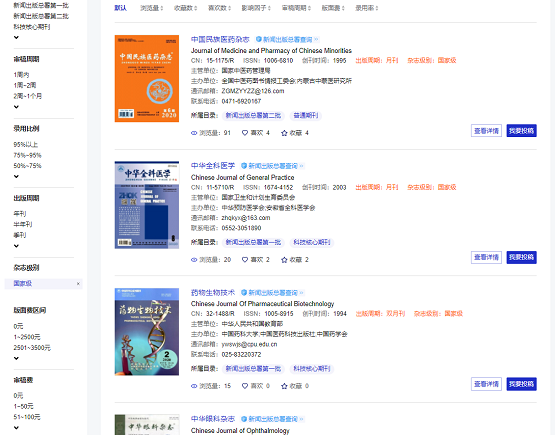The width and height of the screenshot is (555, 435).
Task: Select the 默认 sort tab
Action: [x=120, y=8]
